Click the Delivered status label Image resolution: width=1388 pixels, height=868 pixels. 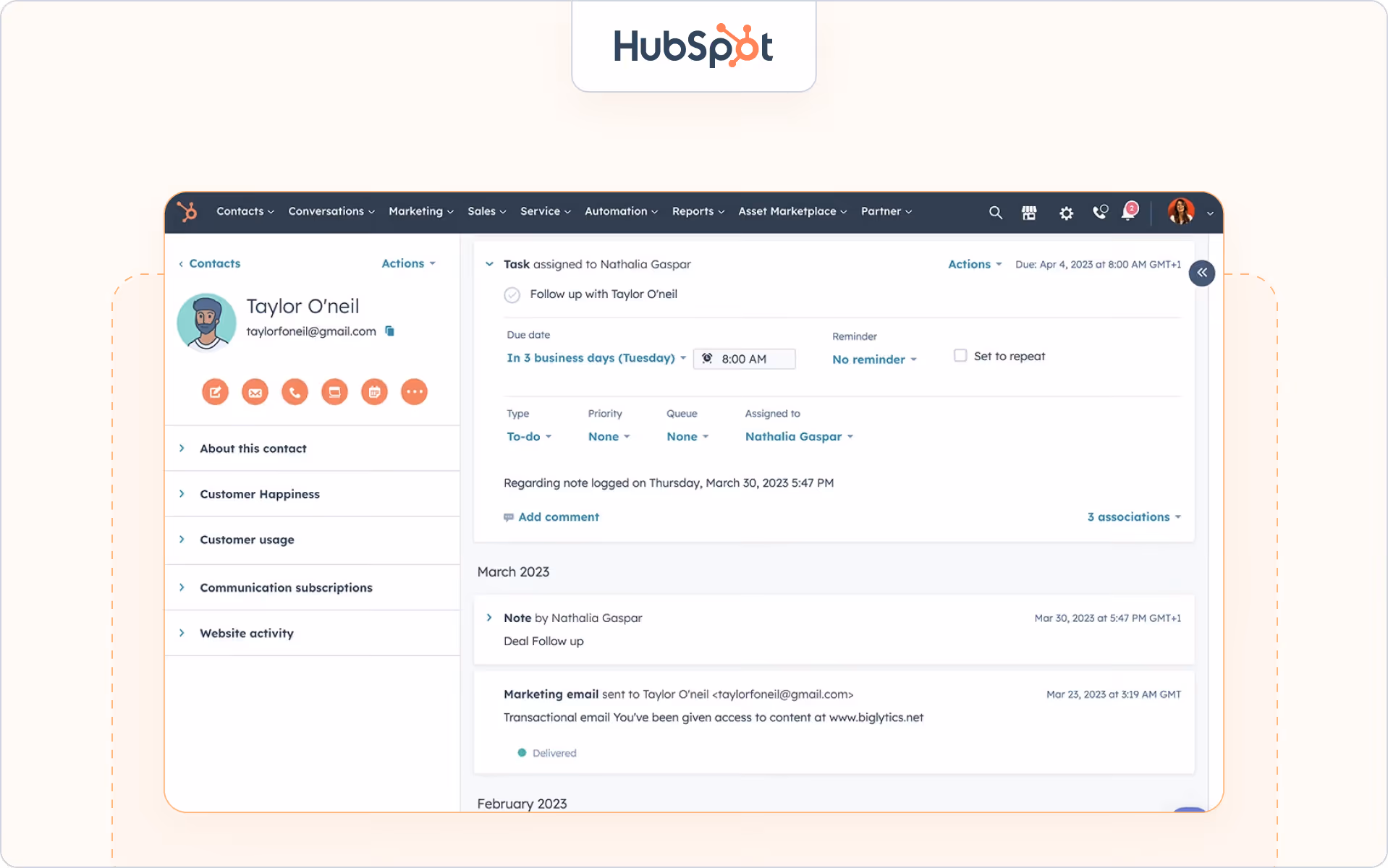point(554,753)
